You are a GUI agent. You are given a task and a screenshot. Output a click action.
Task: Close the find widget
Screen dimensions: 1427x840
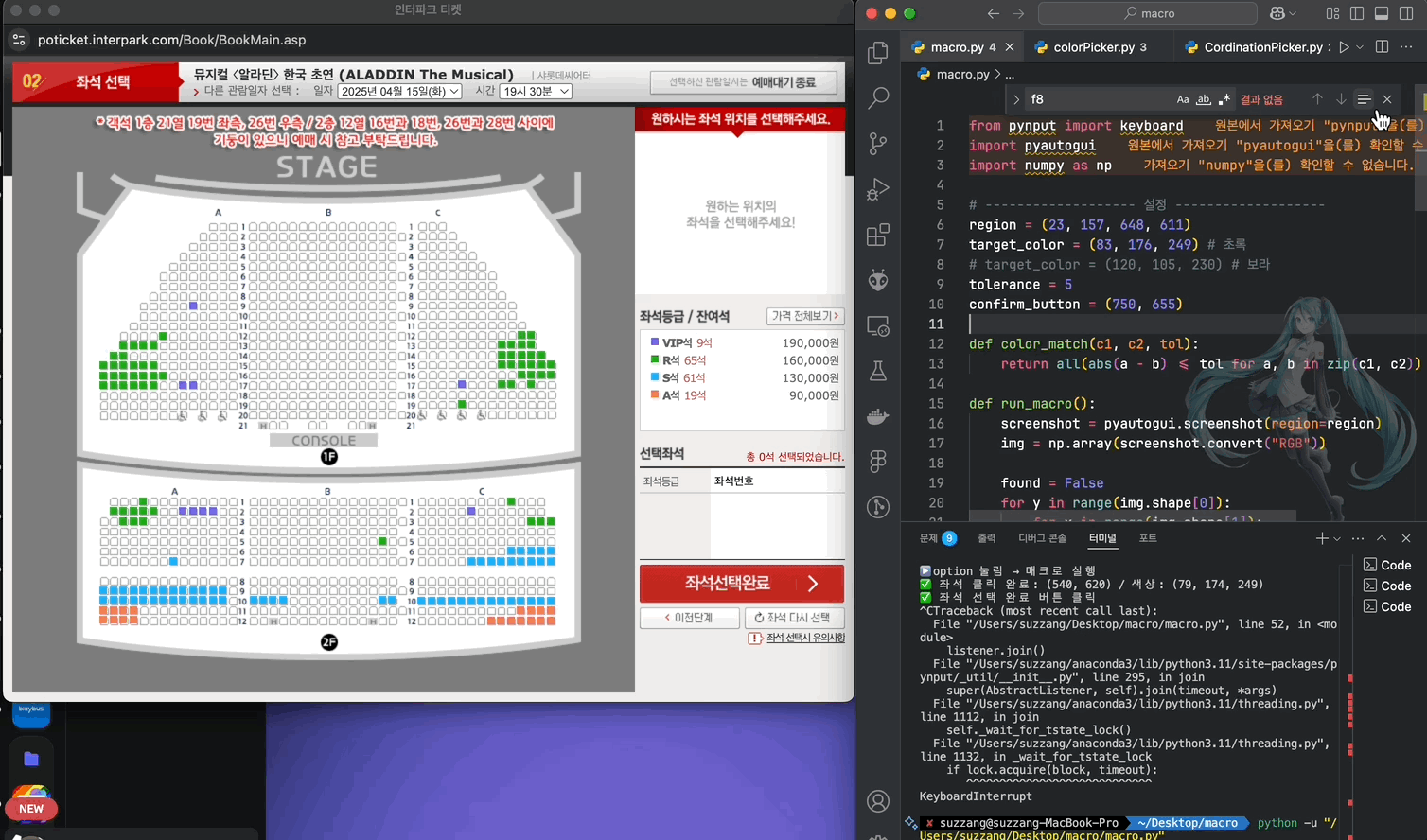(1387, 99)
